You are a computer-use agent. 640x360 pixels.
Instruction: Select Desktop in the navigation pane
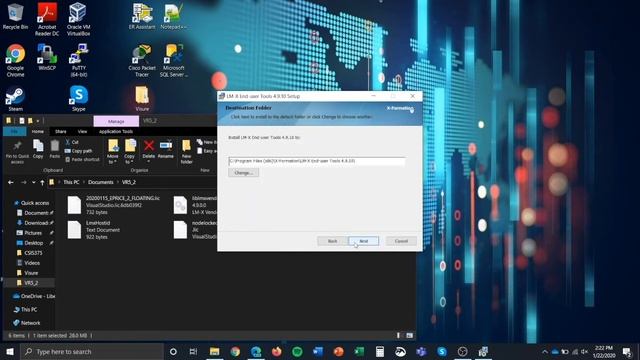(x=33, y=243)
